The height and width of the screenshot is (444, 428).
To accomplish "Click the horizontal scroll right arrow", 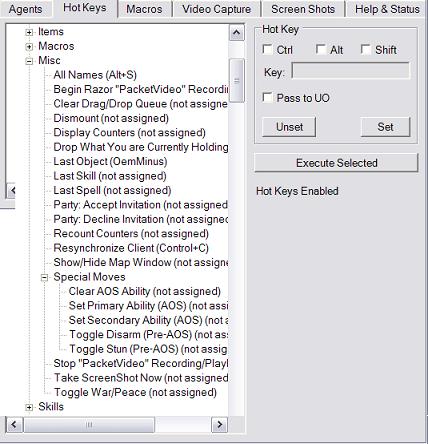I will [220, 425].
